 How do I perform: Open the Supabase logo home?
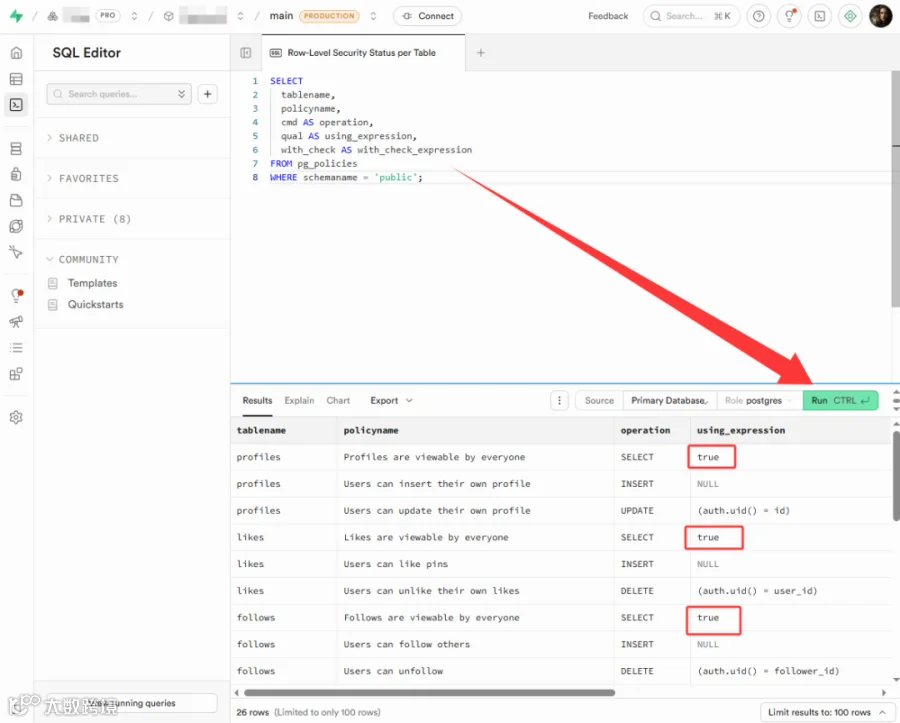pyautogui.click(x=17, y=16)
